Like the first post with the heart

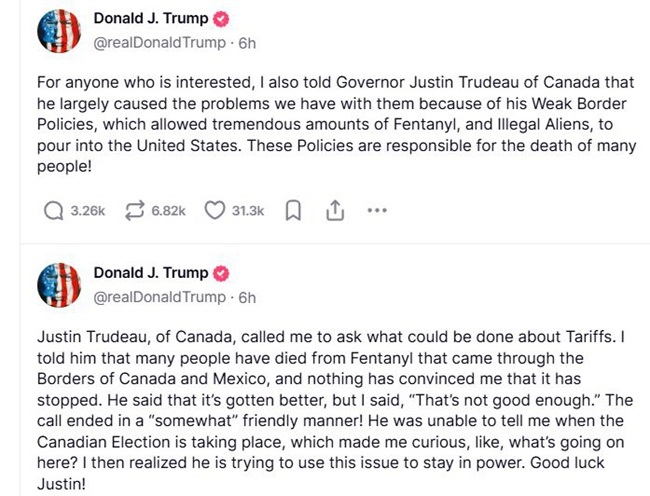(213, 211)
